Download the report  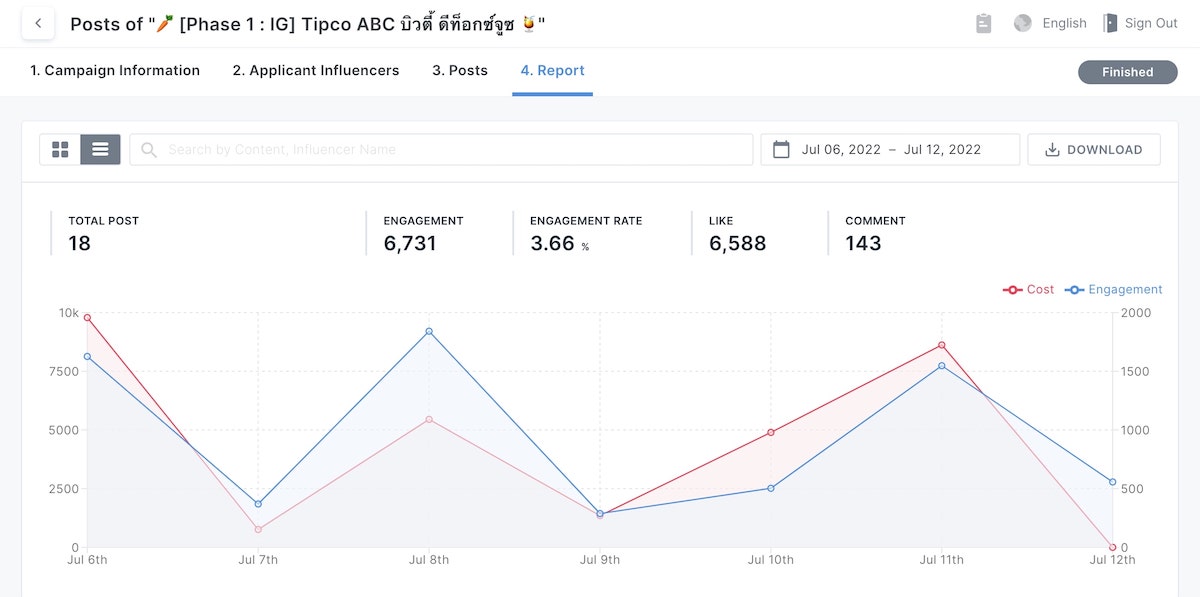pyautogui.click(x=1094, y=150)
